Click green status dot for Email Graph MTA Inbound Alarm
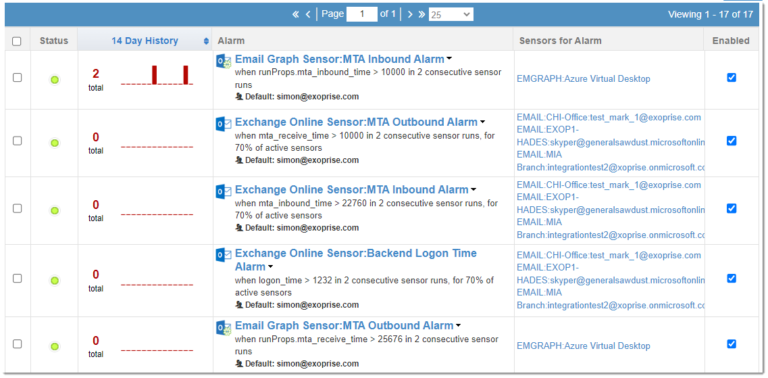Screen dimensions: 768x378 [x=54, y=79]
